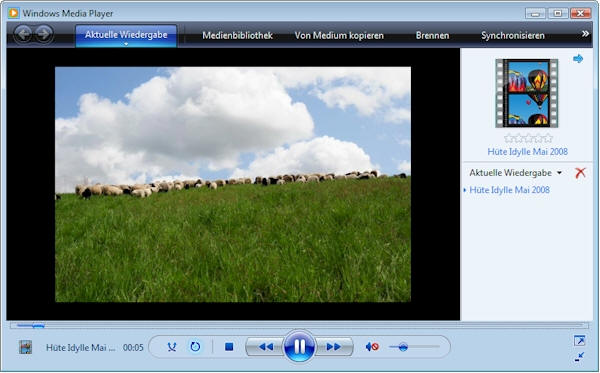Viewport: 600px width, 373px height.
Task: Toggle shuffle mode
Action: 172,347
